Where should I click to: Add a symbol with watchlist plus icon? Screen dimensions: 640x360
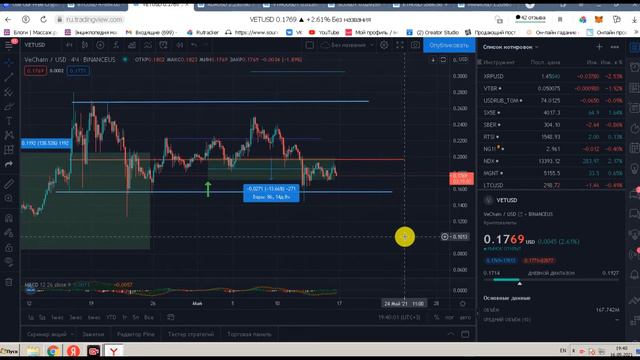[599, 47]
